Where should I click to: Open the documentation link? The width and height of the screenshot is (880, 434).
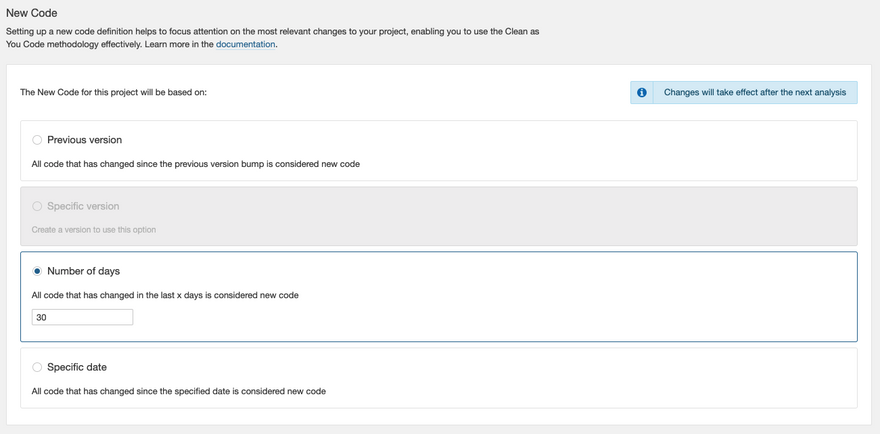coord(245,44)
